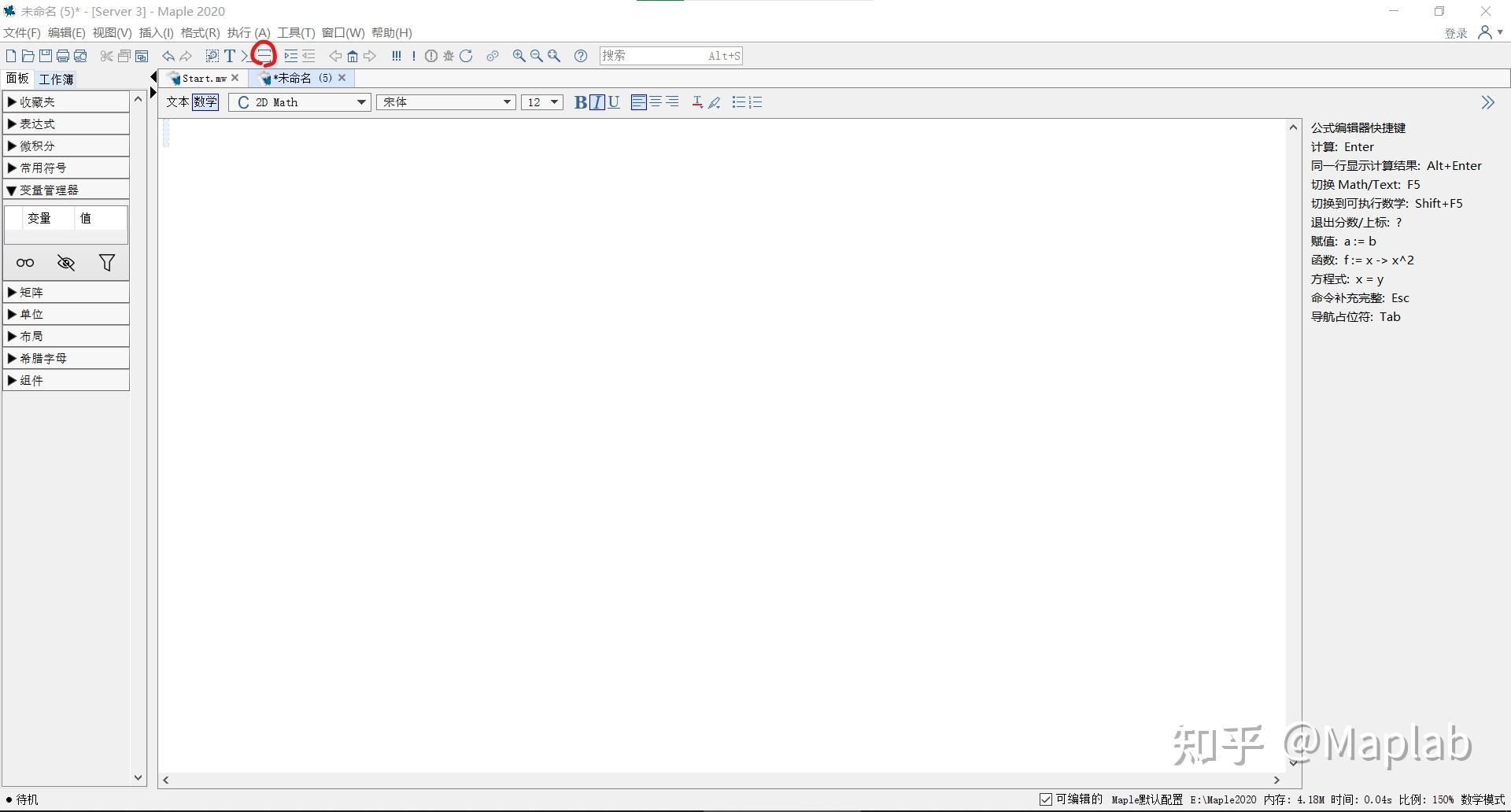Click the filter funnel in variable manager
The height and width of the screenshot is (812, 1511).
pyautogui.click(x=107, y=263)
